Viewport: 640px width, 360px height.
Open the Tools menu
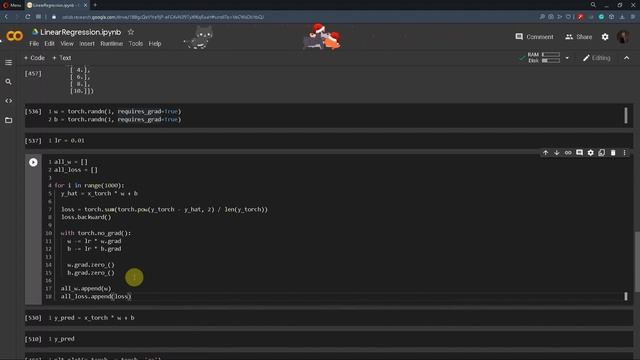136,44
